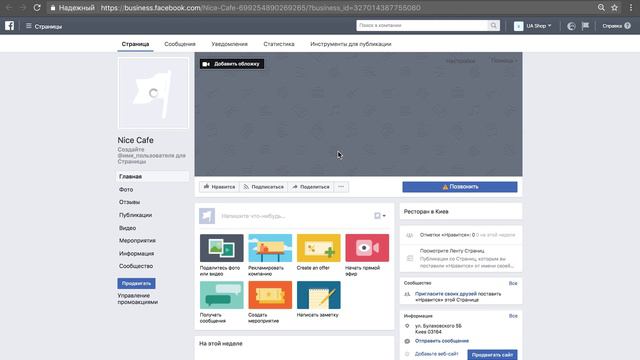Click the globe notifications icon
Viewport: 640px width, 360px height.
(571, 26)
